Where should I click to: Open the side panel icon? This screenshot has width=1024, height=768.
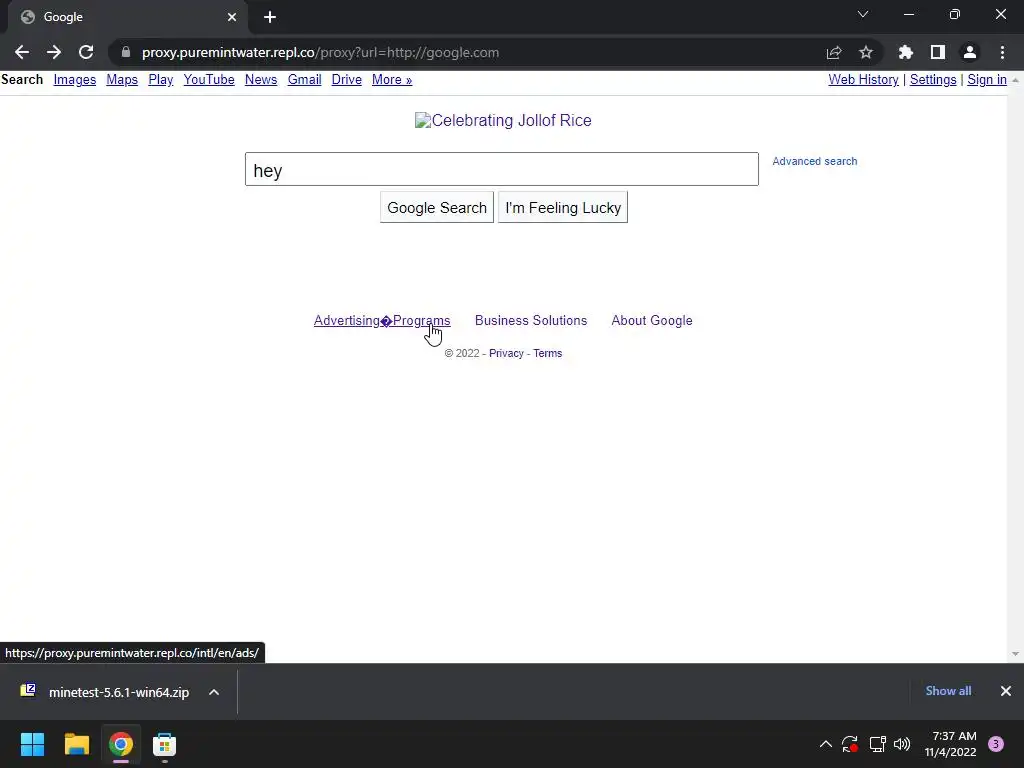pos(938,52)
